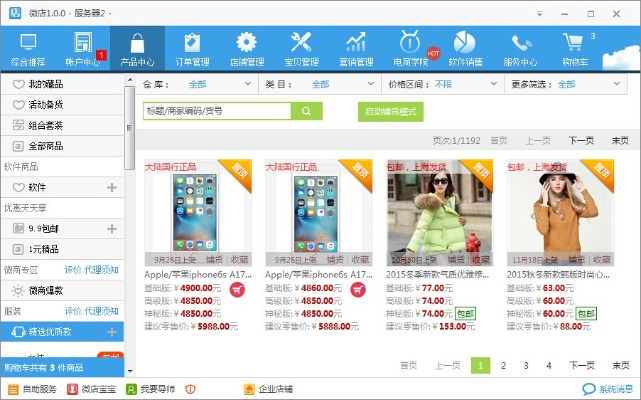Open 自助服务 in the status bar
The width and height of the screenshot is (641, 400).
32,389
